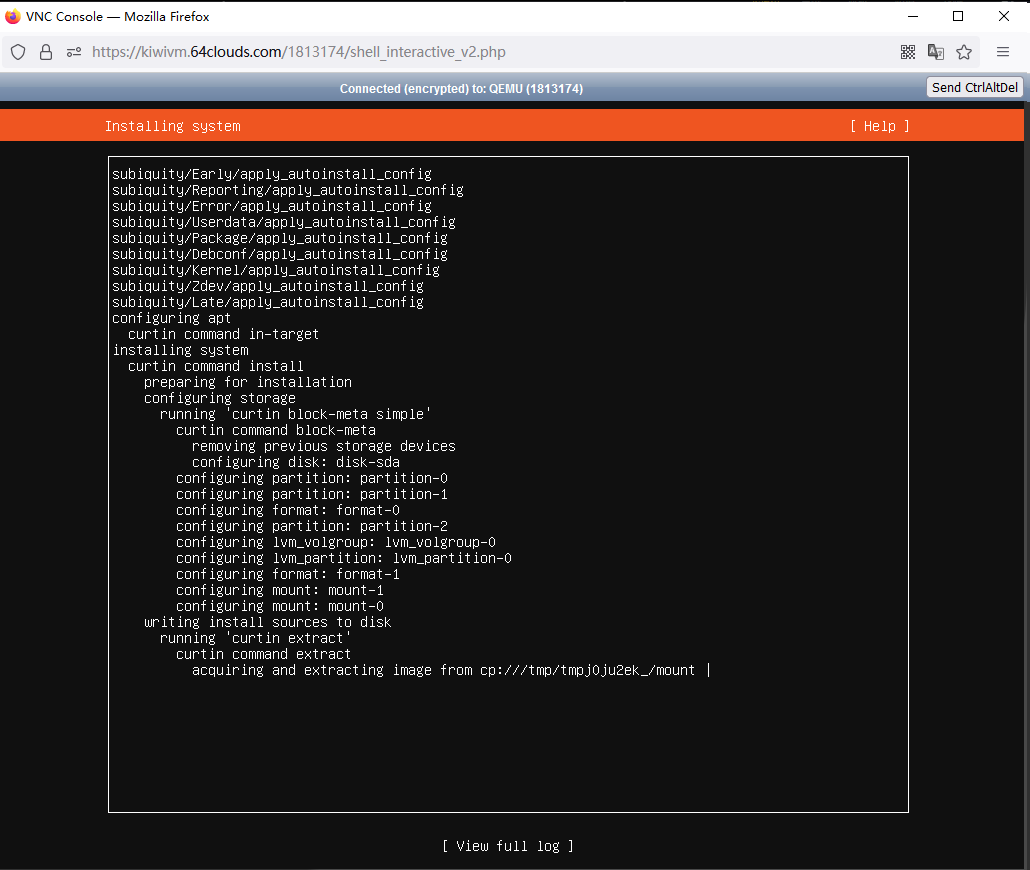Bookmark this page with the star icon
1030x870 pixels.
(x=964, y=52)
